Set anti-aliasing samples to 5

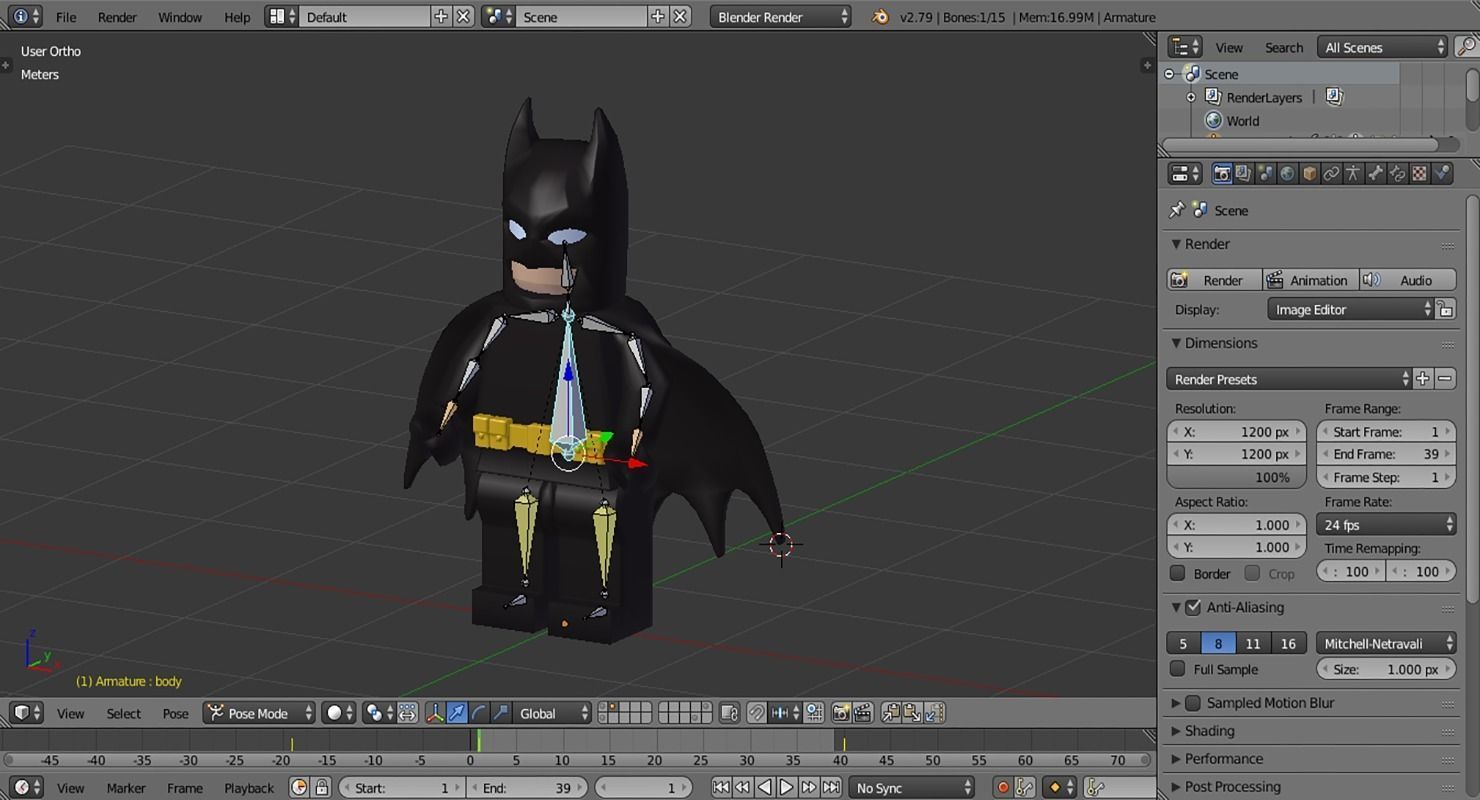[x=1184, y=643]
